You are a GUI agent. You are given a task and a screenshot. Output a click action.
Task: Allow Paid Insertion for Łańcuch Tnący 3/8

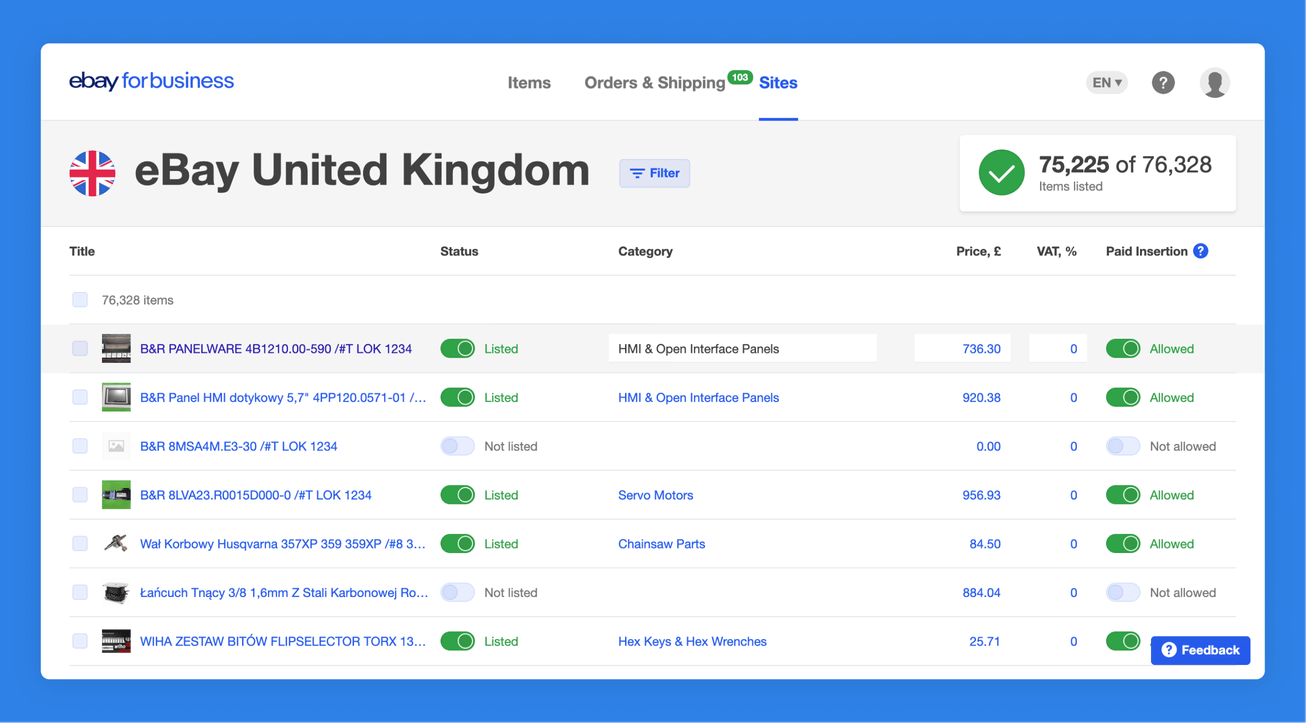1123,593
